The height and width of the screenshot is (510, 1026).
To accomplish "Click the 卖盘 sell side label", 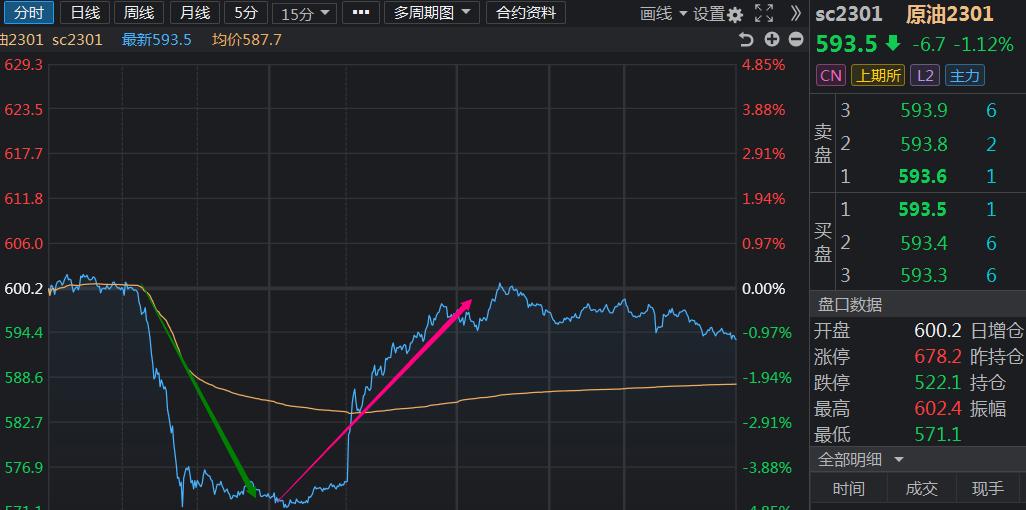I will (x=823, y=144).
